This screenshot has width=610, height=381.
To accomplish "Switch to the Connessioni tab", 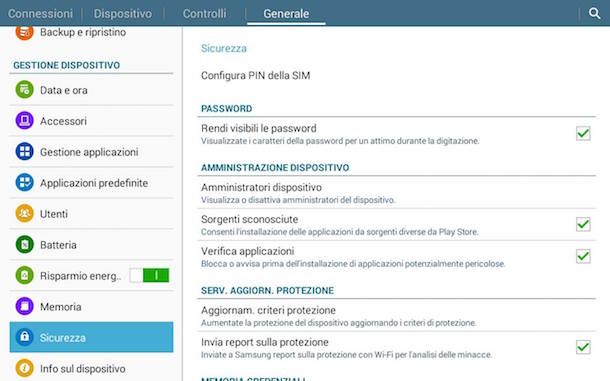I will (40, 14).
